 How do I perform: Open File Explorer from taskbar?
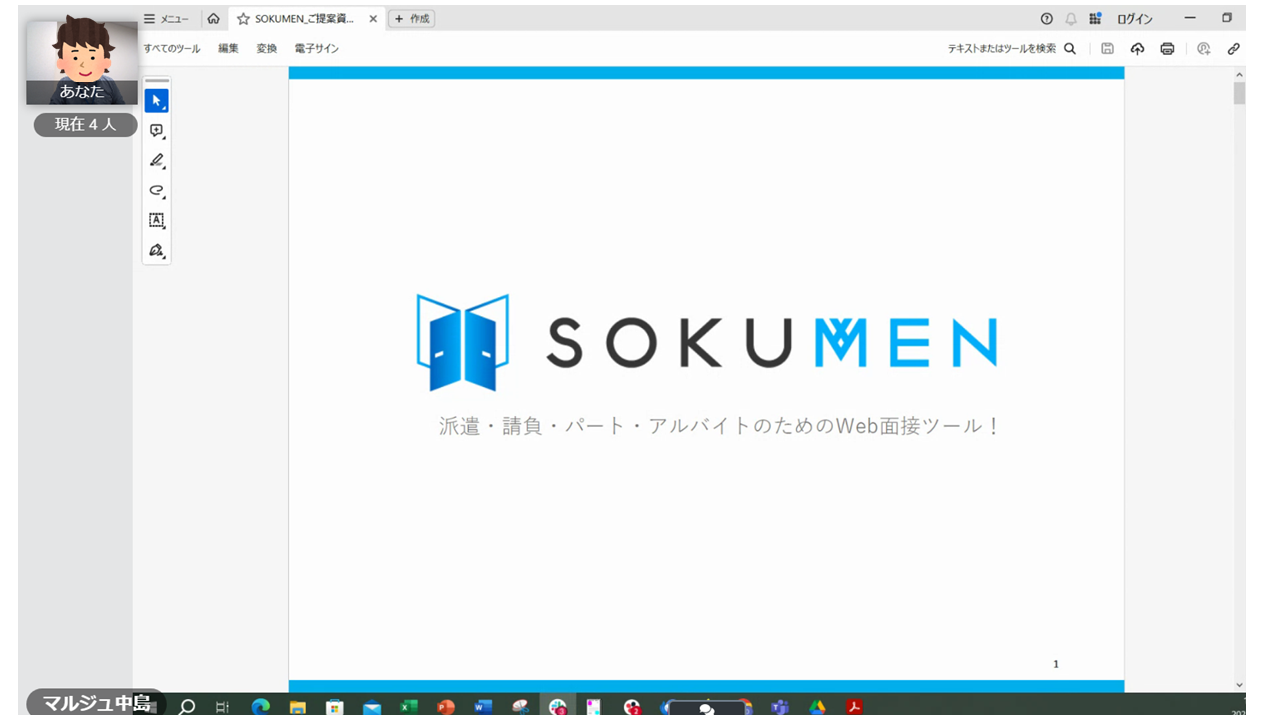(298, 707)
